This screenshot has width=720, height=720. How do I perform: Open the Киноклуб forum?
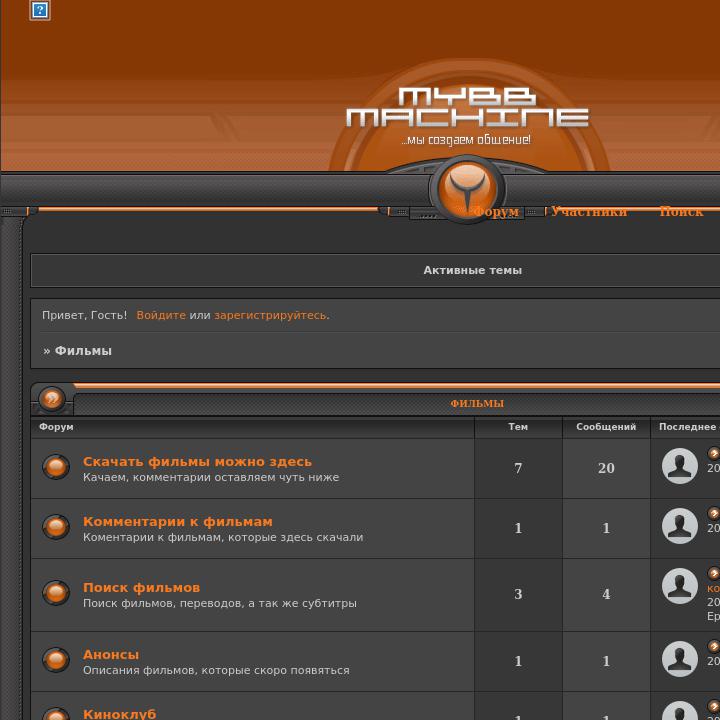[x=119, y=714]
